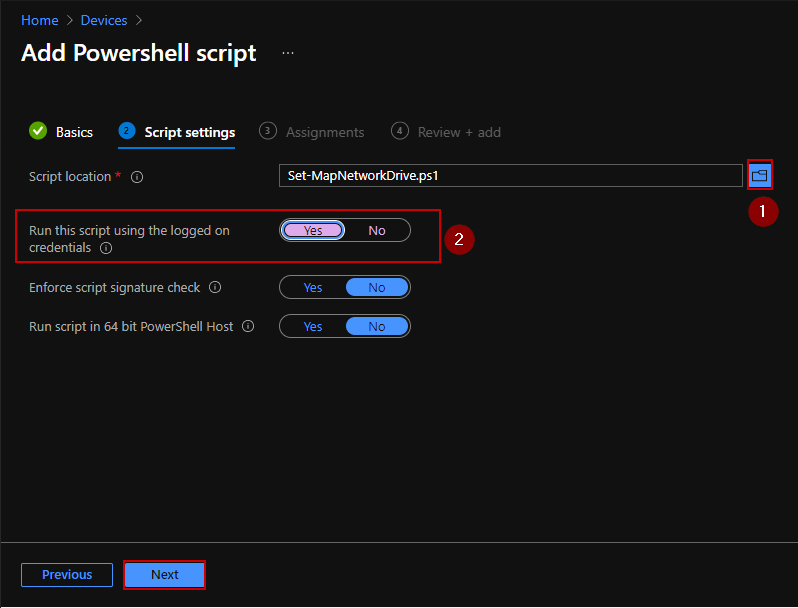Click the folder browse icon for script location
The height and width of the screenshot is (608, 798).
pos(760,176)
